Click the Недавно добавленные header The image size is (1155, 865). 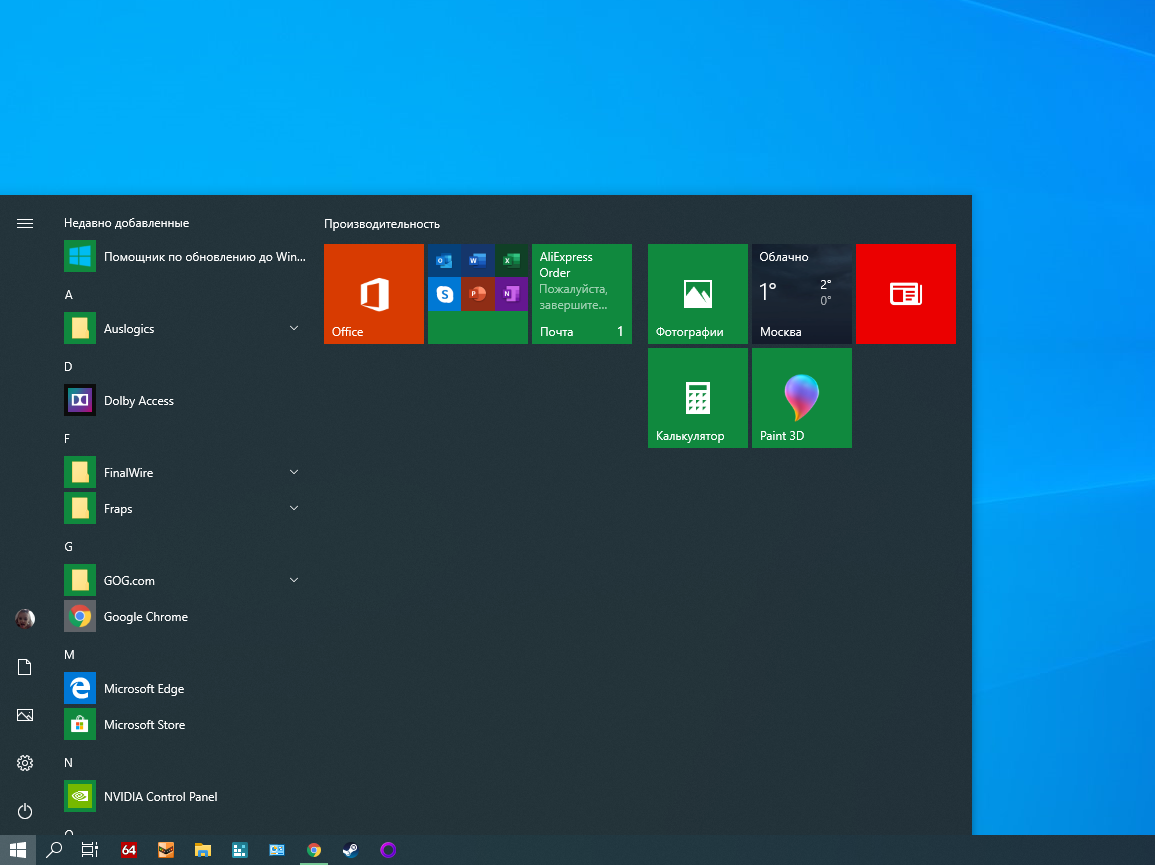127,223
